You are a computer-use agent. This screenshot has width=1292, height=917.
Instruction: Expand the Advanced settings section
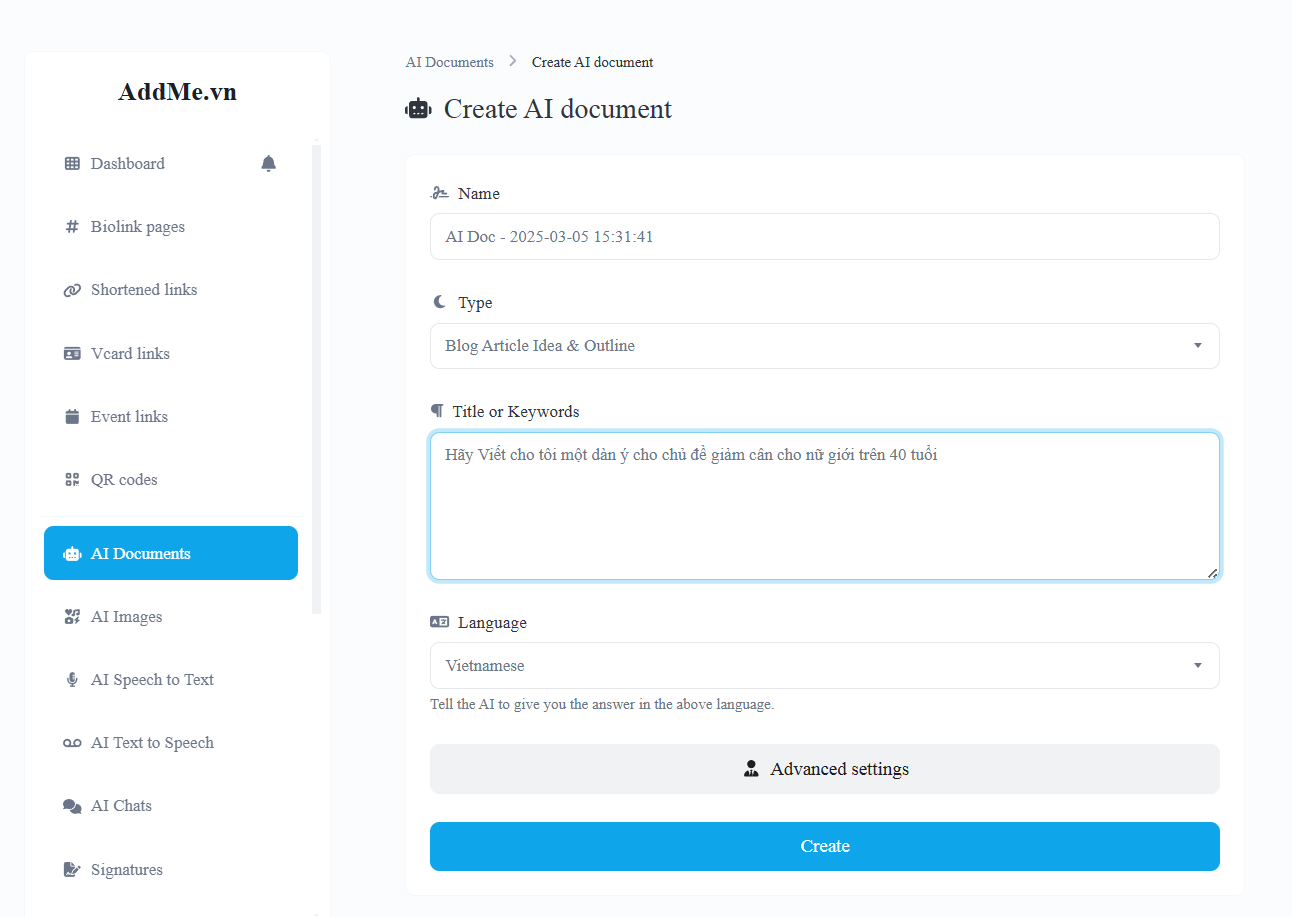825,769
